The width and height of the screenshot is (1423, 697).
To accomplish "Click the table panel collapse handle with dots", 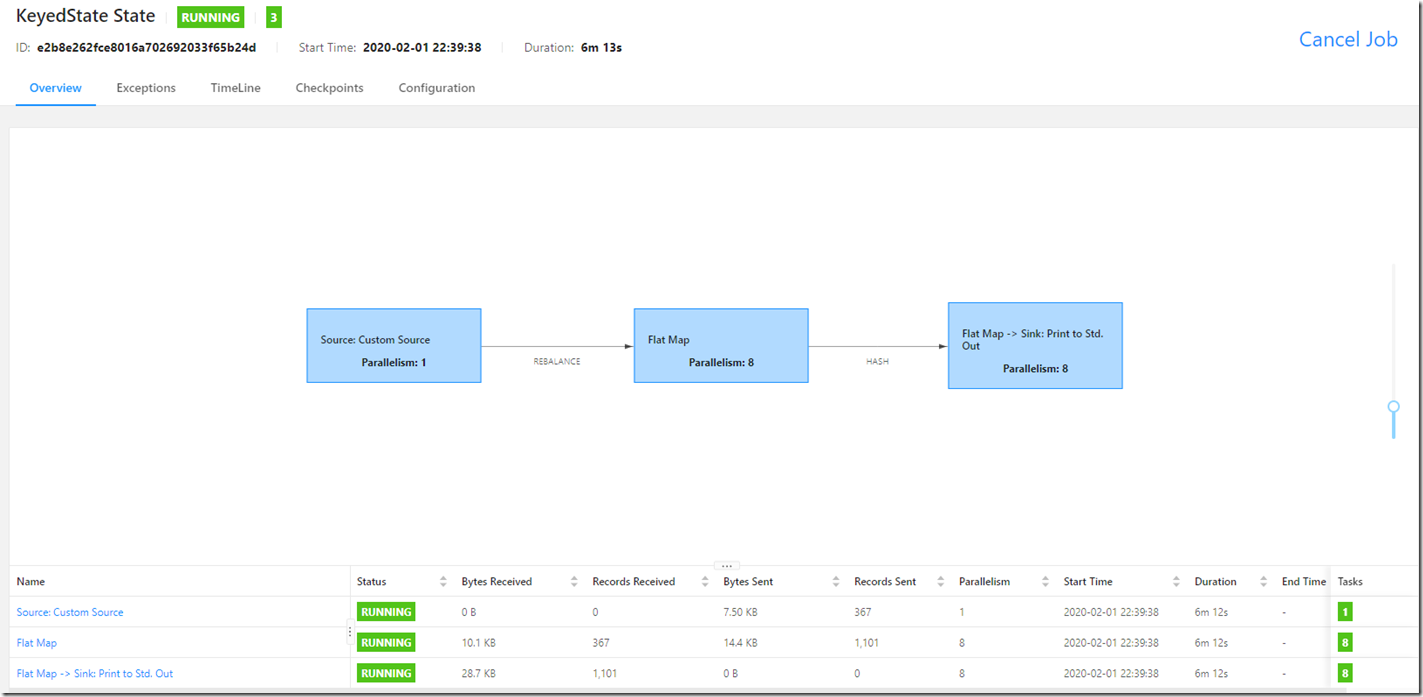I will 727,566.
